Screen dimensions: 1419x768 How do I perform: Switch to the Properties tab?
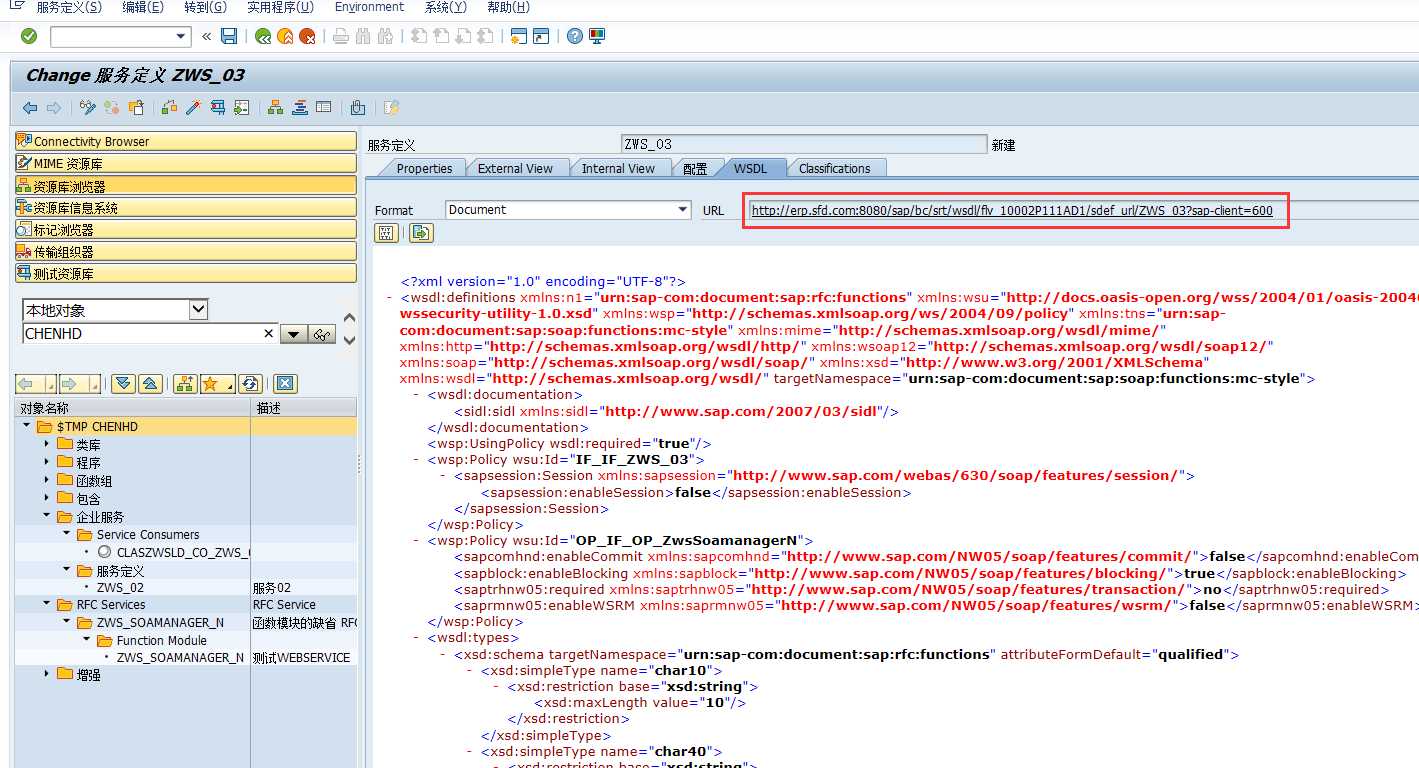coord(424,168)
